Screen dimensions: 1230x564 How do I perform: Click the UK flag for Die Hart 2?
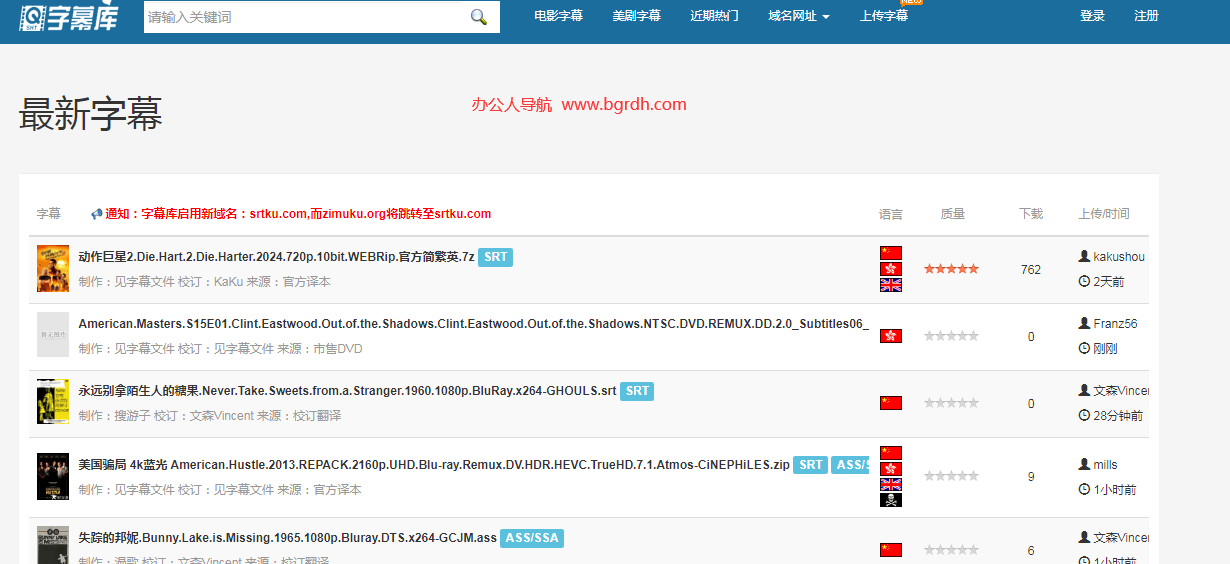click(891, 285)
